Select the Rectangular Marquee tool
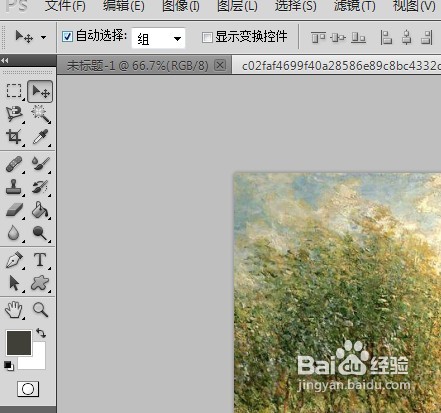 14,91
